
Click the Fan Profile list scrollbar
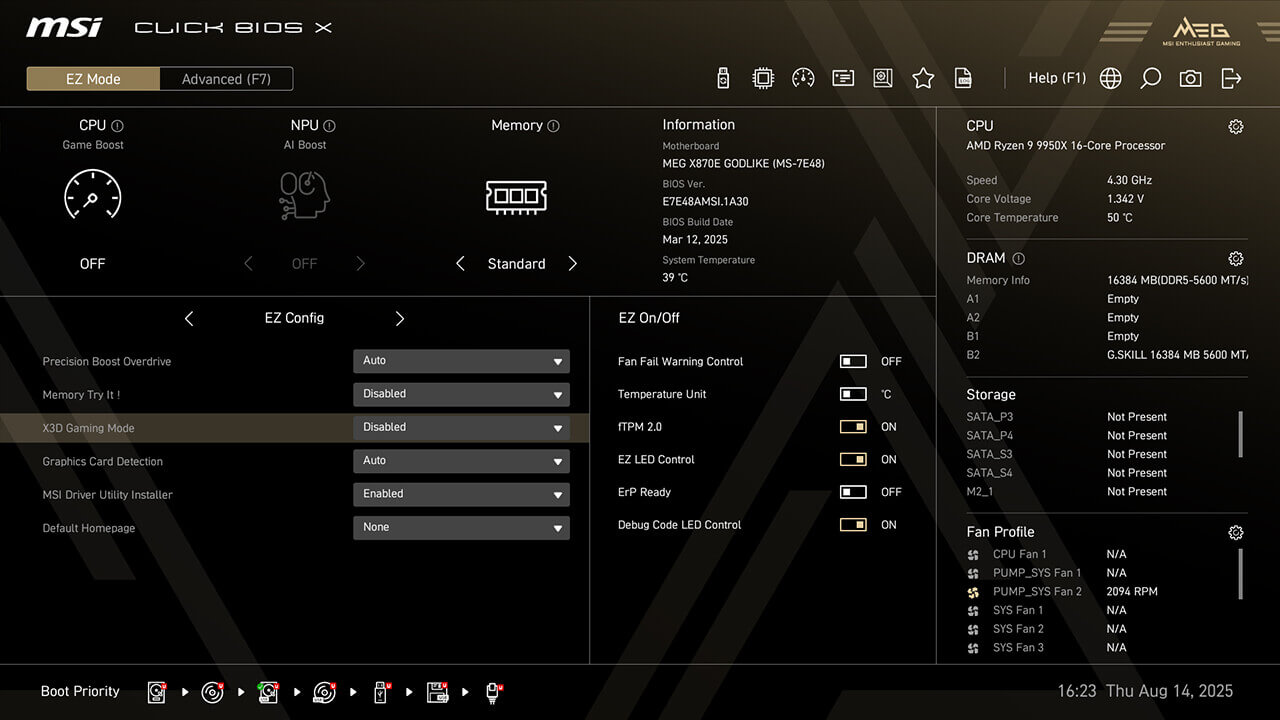coord(1241,573)
